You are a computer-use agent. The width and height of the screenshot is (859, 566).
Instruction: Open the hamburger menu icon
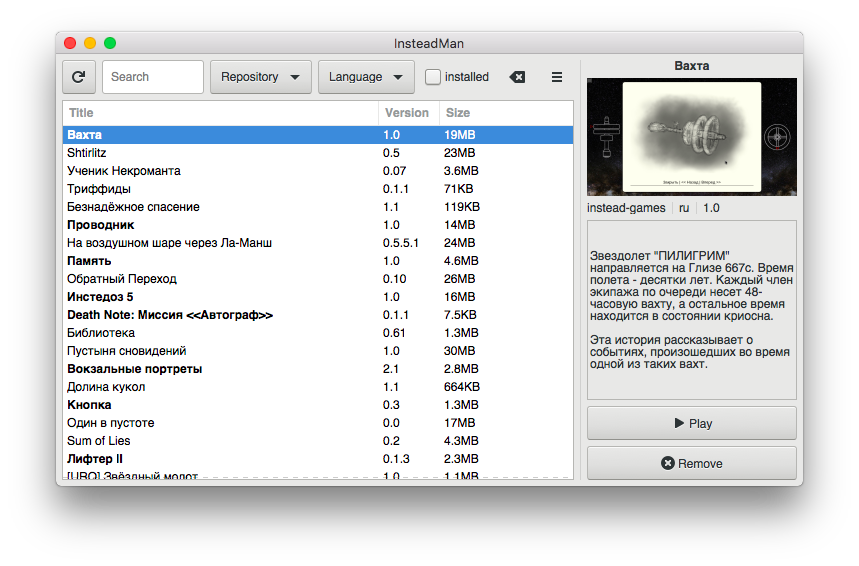coord(557,77)
